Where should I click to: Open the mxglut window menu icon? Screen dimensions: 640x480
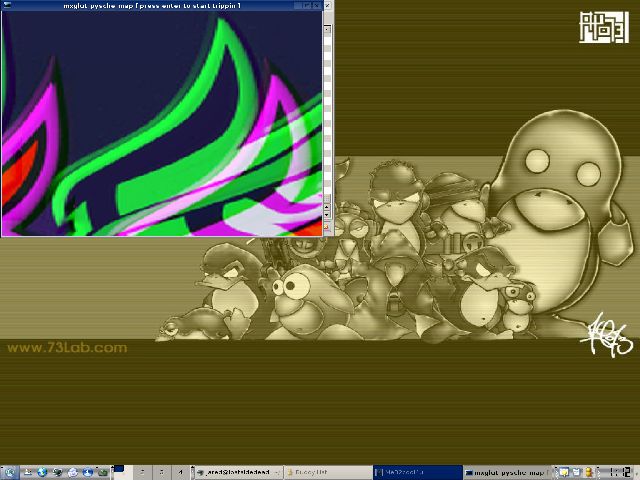7,5
